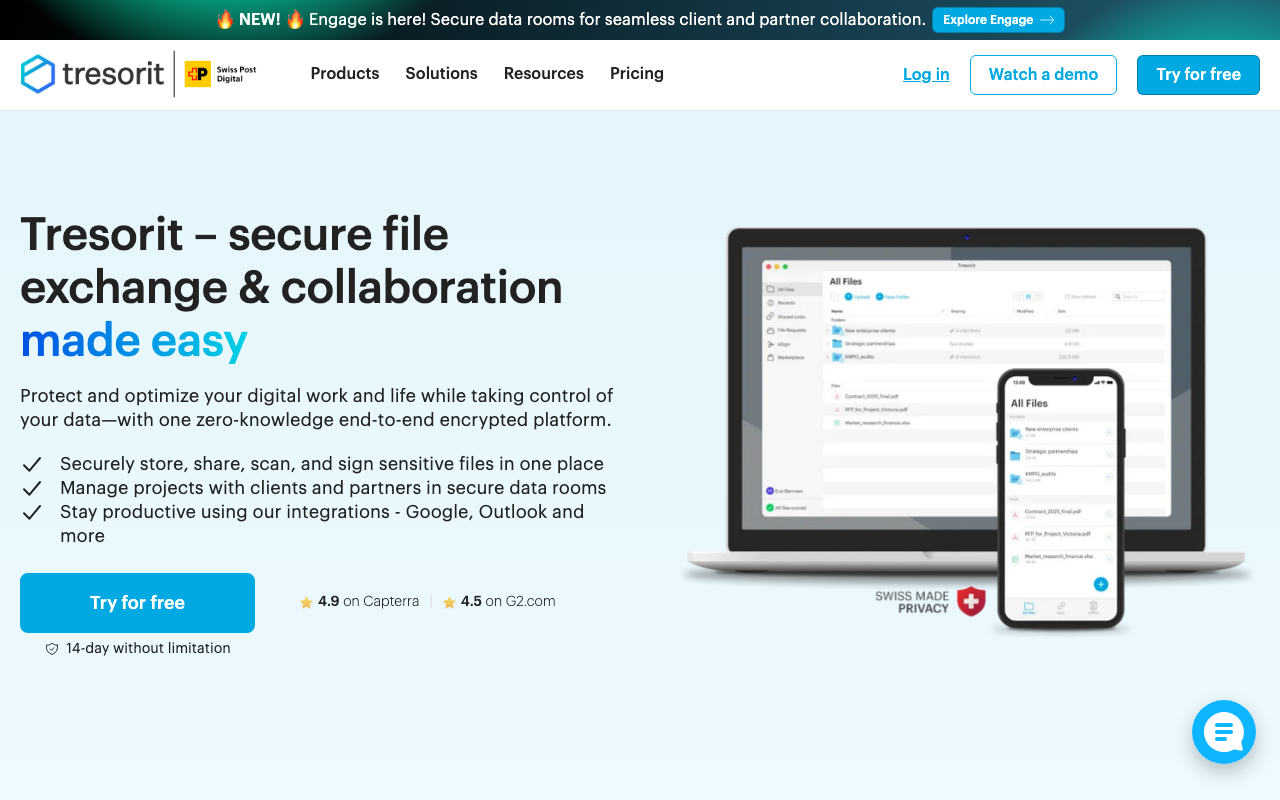The width and height of the screenshot is (1280, 800).
Task: Select the Offline icon in phone bottom bar
Action: (x=1093, y=605)
